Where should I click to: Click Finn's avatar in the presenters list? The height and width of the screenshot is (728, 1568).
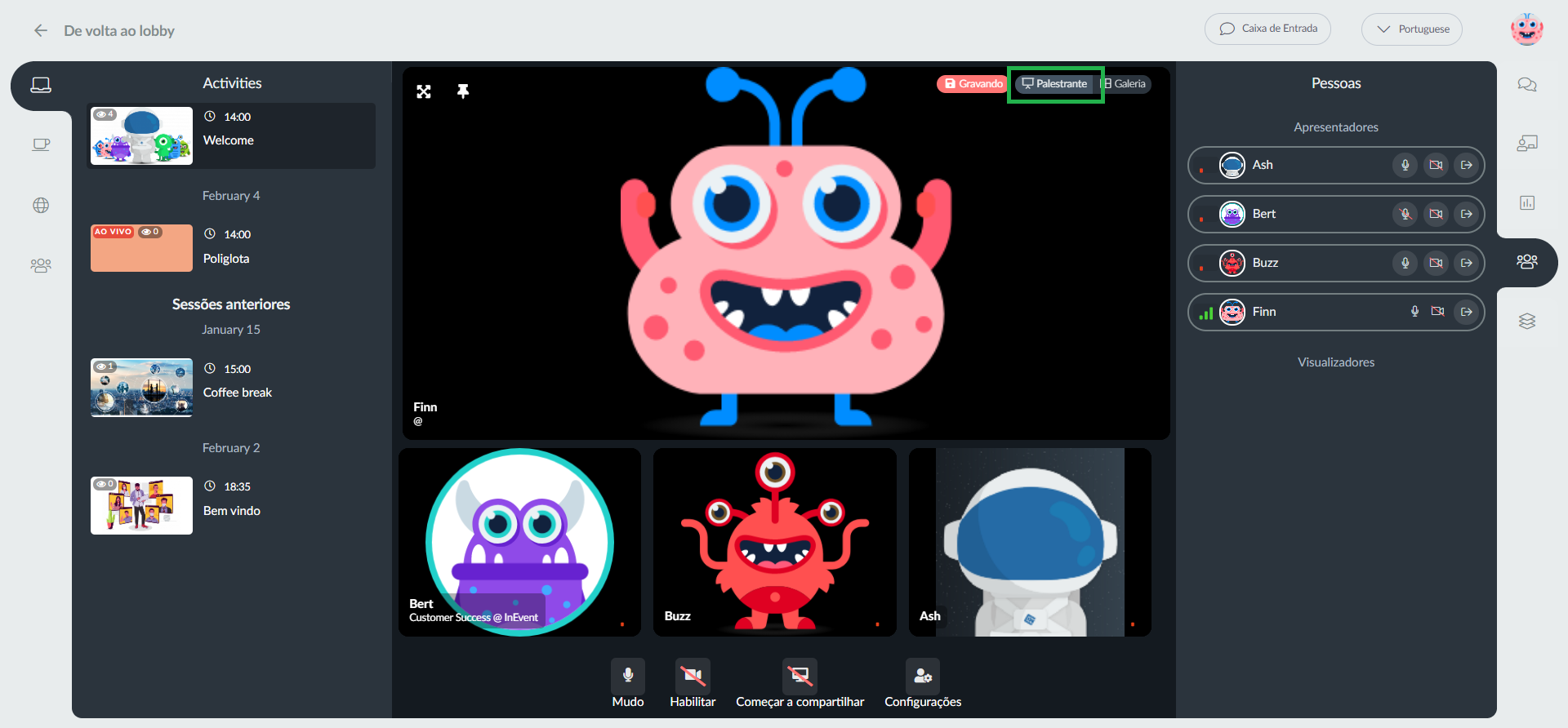tap(1232, 312)
